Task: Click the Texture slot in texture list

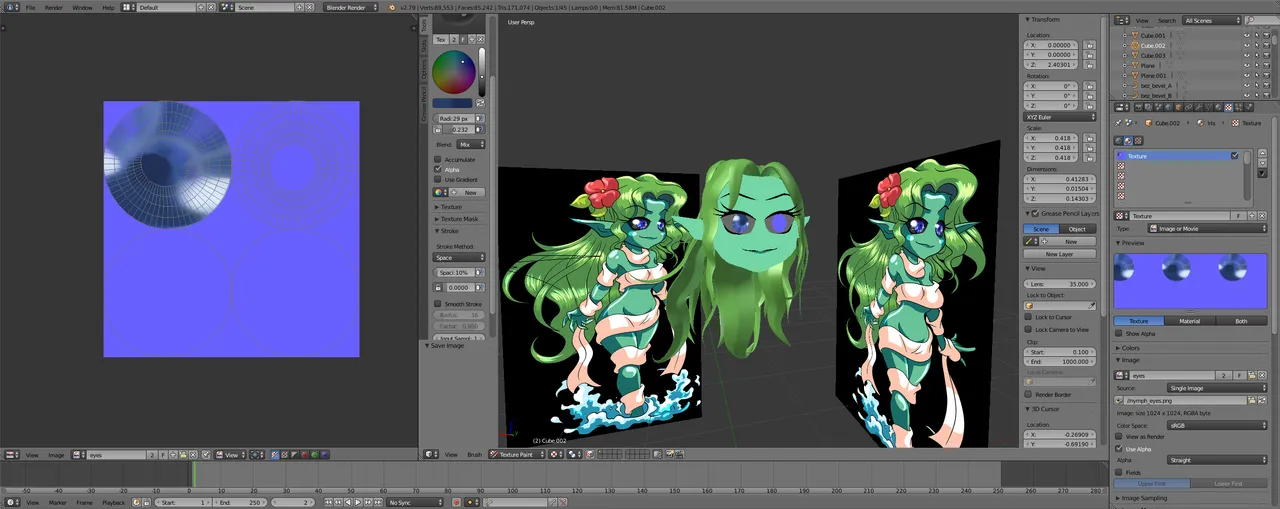Action: [1179, 156]
